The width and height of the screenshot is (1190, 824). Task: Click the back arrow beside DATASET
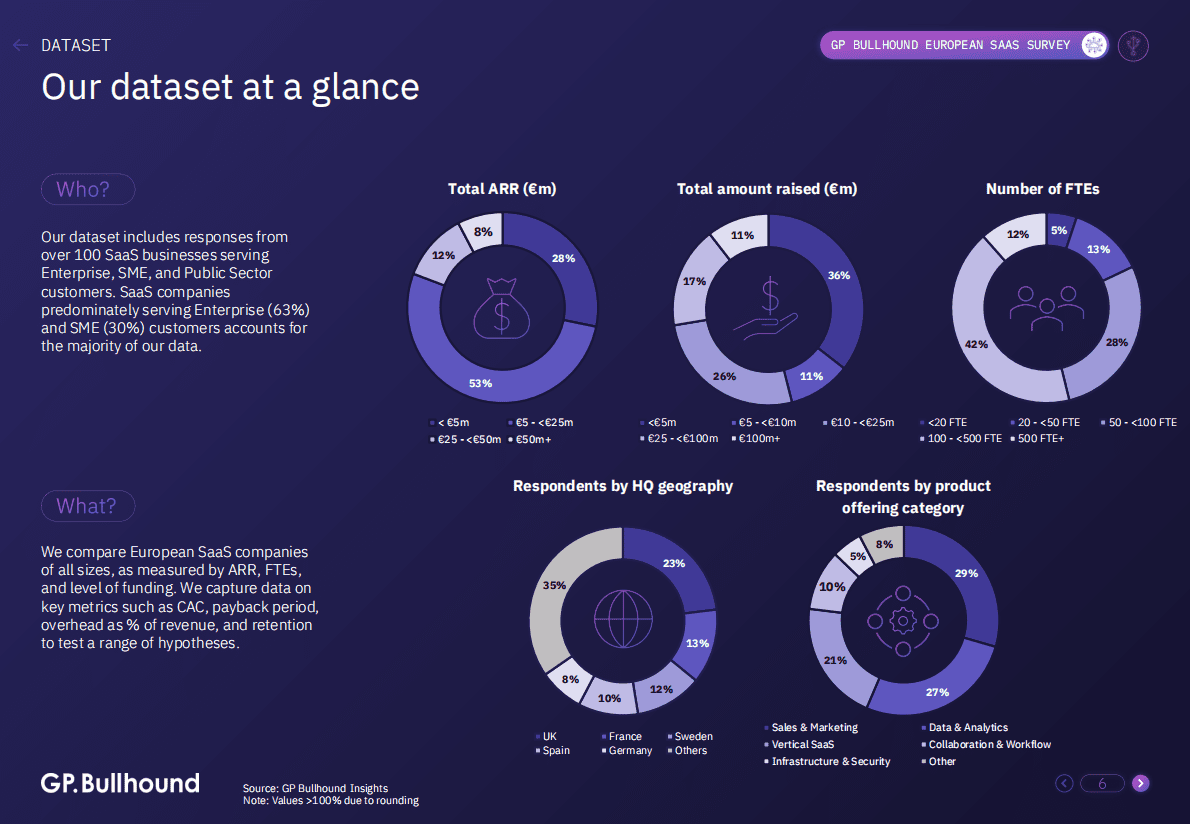[20, 45]
